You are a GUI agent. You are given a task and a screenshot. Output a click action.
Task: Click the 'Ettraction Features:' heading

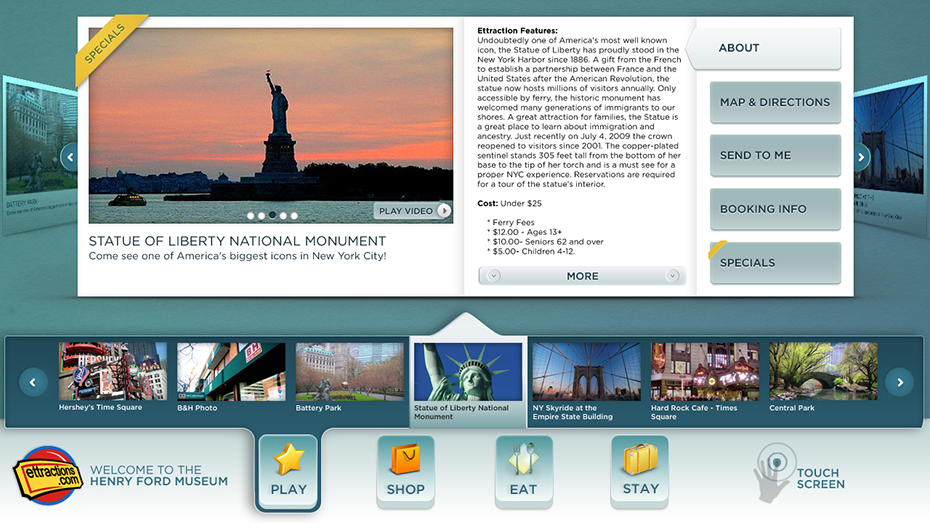(517, 30)
